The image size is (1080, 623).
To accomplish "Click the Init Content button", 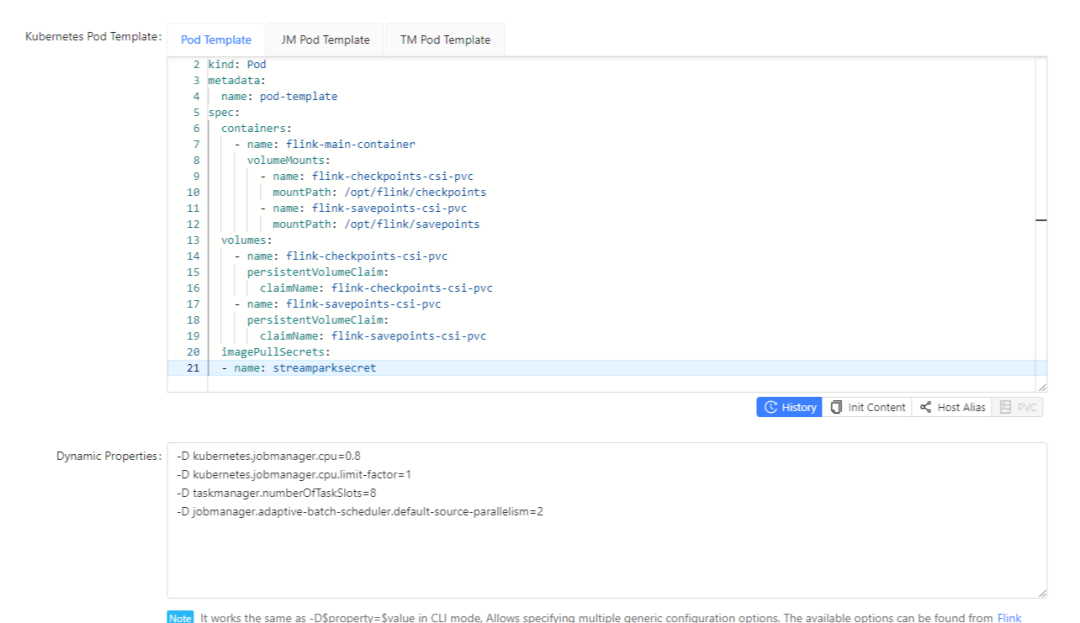I will tap(868, 407).
